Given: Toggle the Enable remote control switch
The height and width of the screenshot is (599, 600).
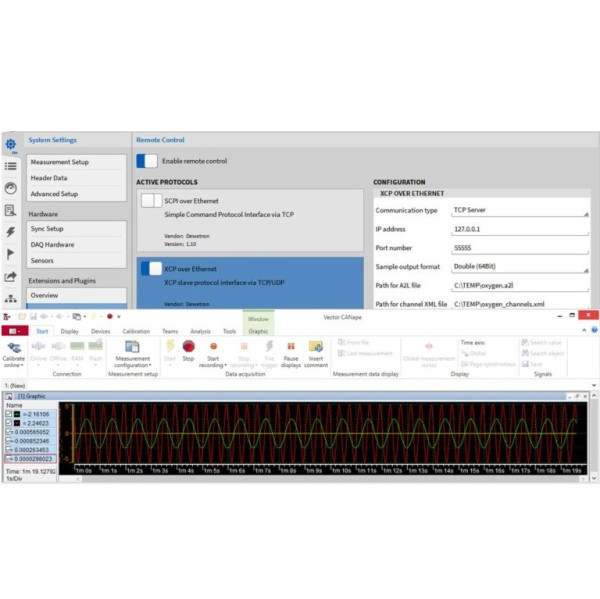Looking at the screenshot, I should [148, 161].
